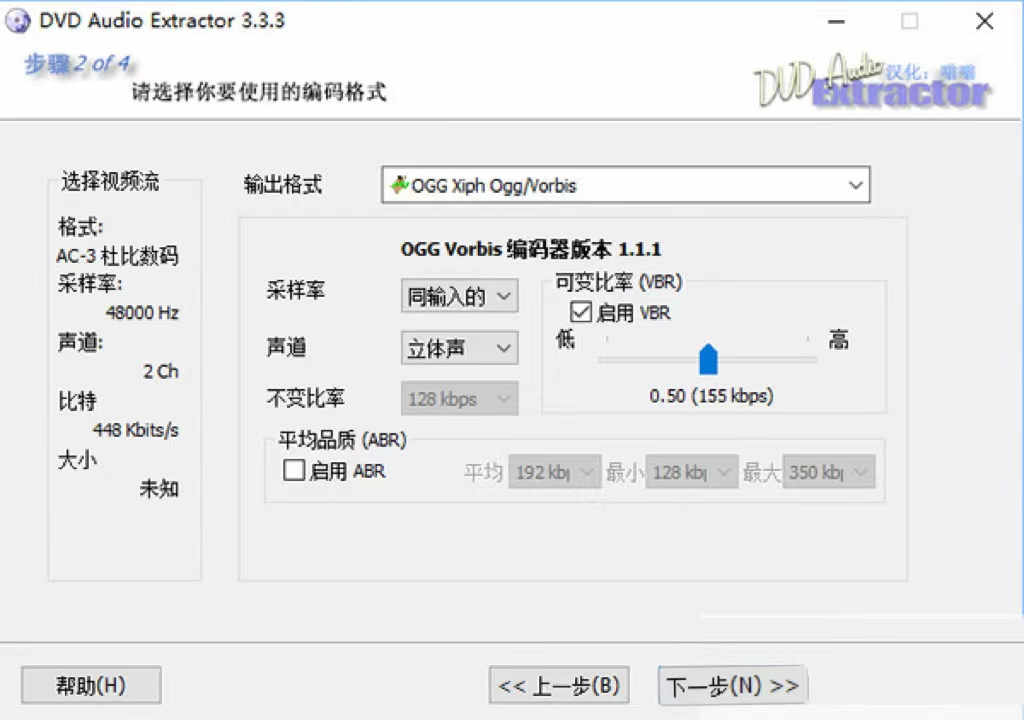Click the 平均品质 (ABR) group label
The width and height of the screenshot is (1024, 720).
tap(342, 440)
